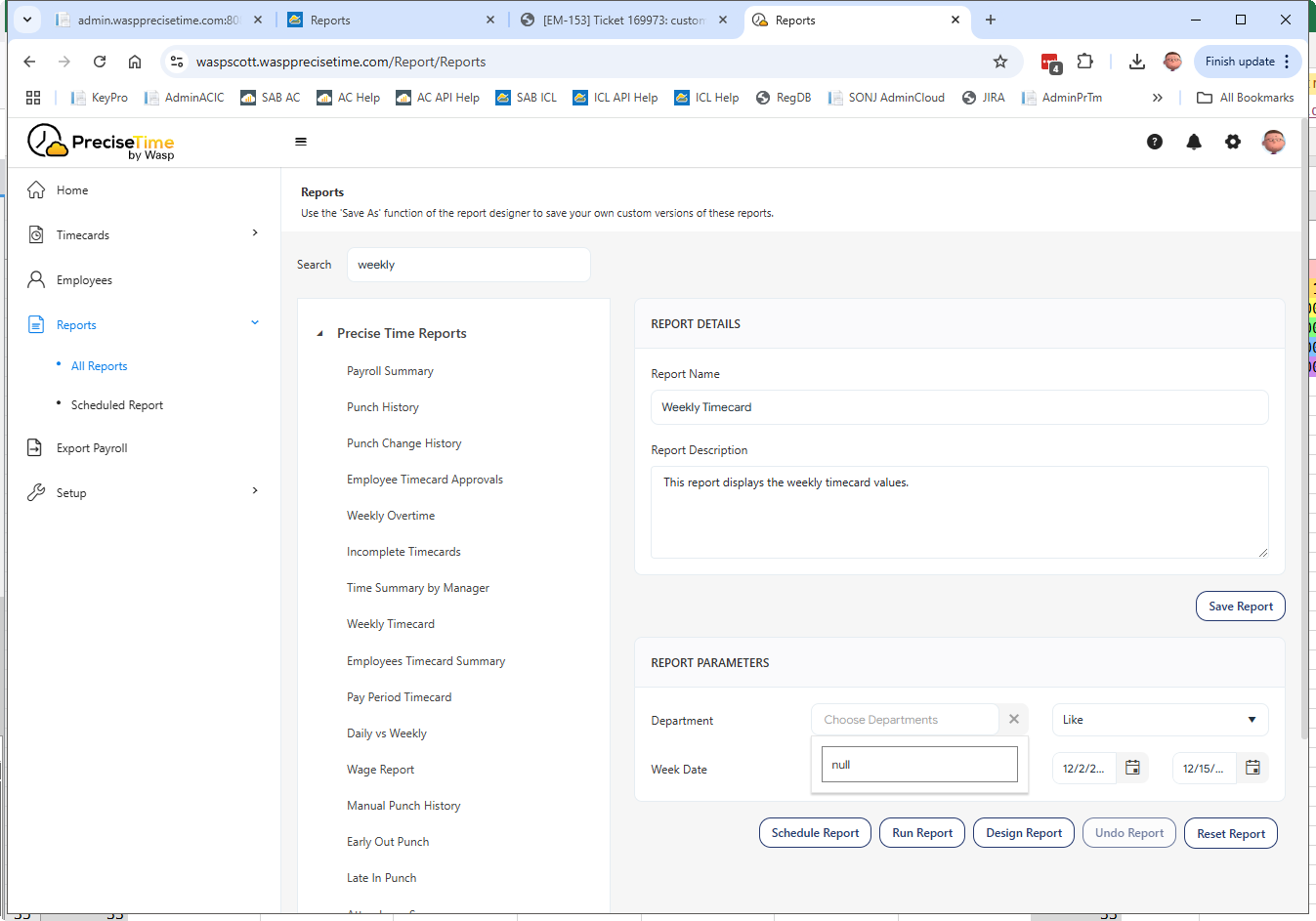Select Wage Report in list
Viewport: 1316px width, 921px height.
click(380, 770)
